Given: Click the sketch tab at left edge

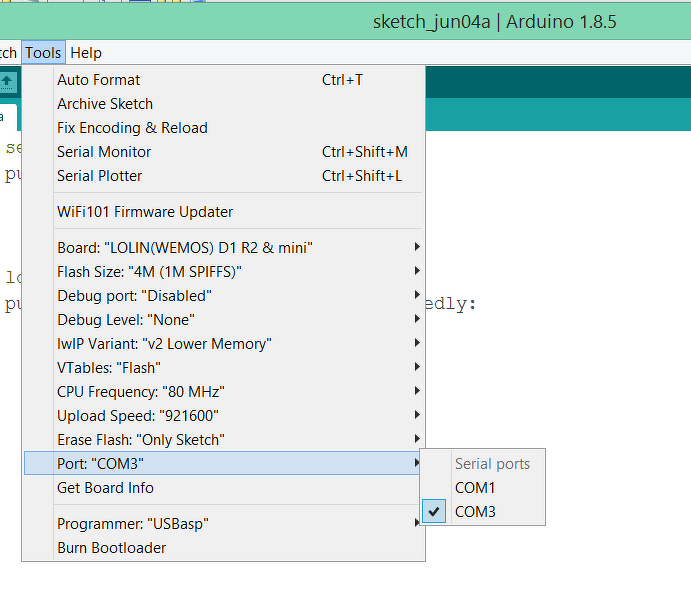Looking at the screenshot, I should [8, 117].
